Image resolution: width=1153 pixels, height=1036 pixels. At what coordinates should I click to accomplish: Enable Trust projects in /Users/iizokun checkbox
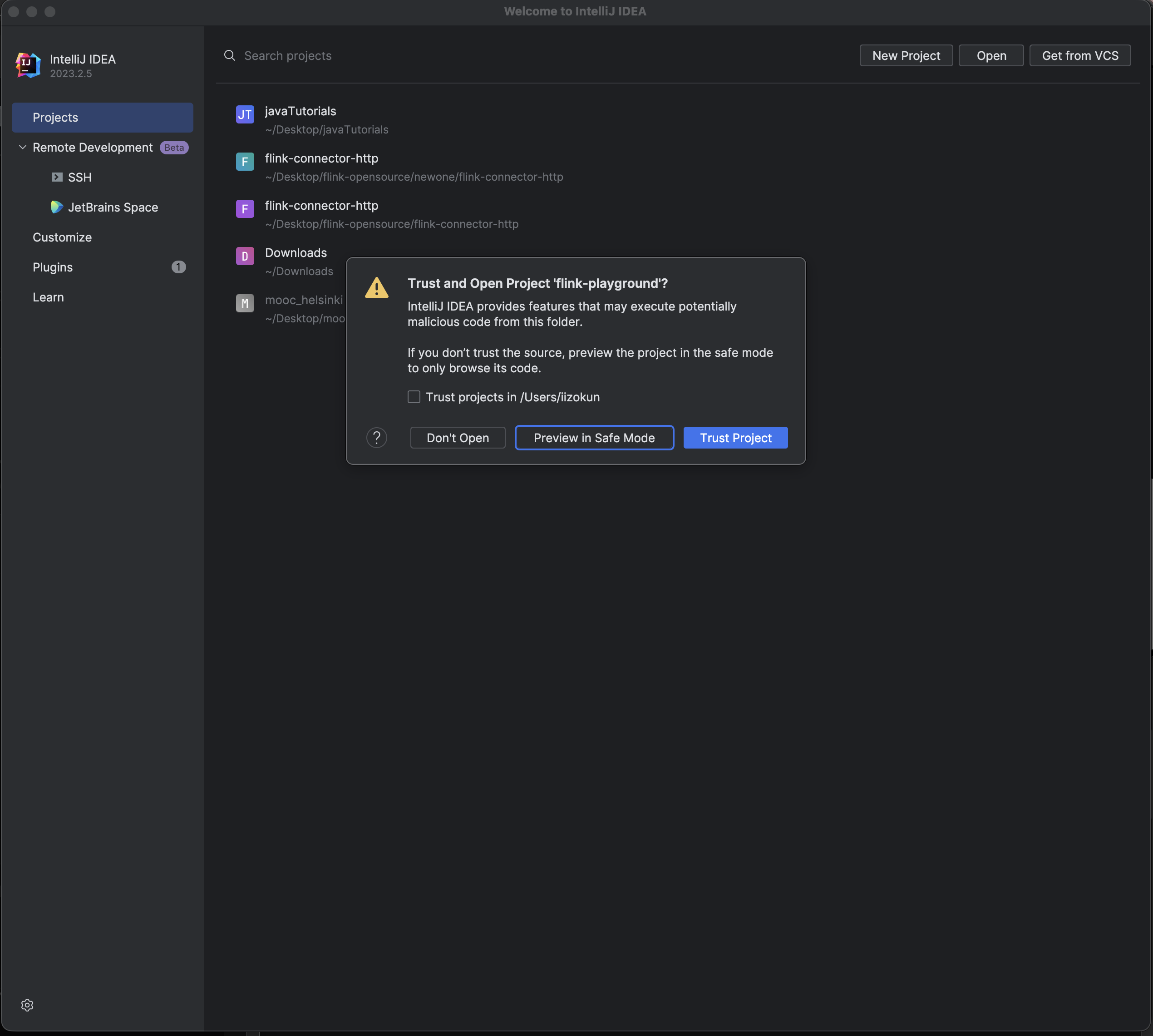point(414,397)
